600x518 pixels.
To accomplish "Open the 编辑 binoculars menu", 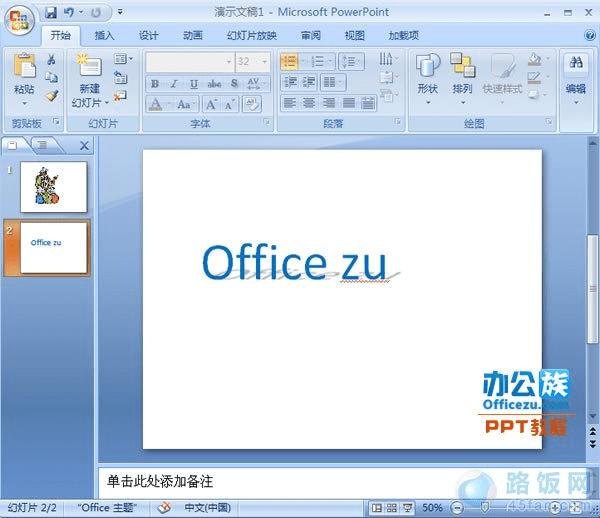I will (x=576, y=80).
